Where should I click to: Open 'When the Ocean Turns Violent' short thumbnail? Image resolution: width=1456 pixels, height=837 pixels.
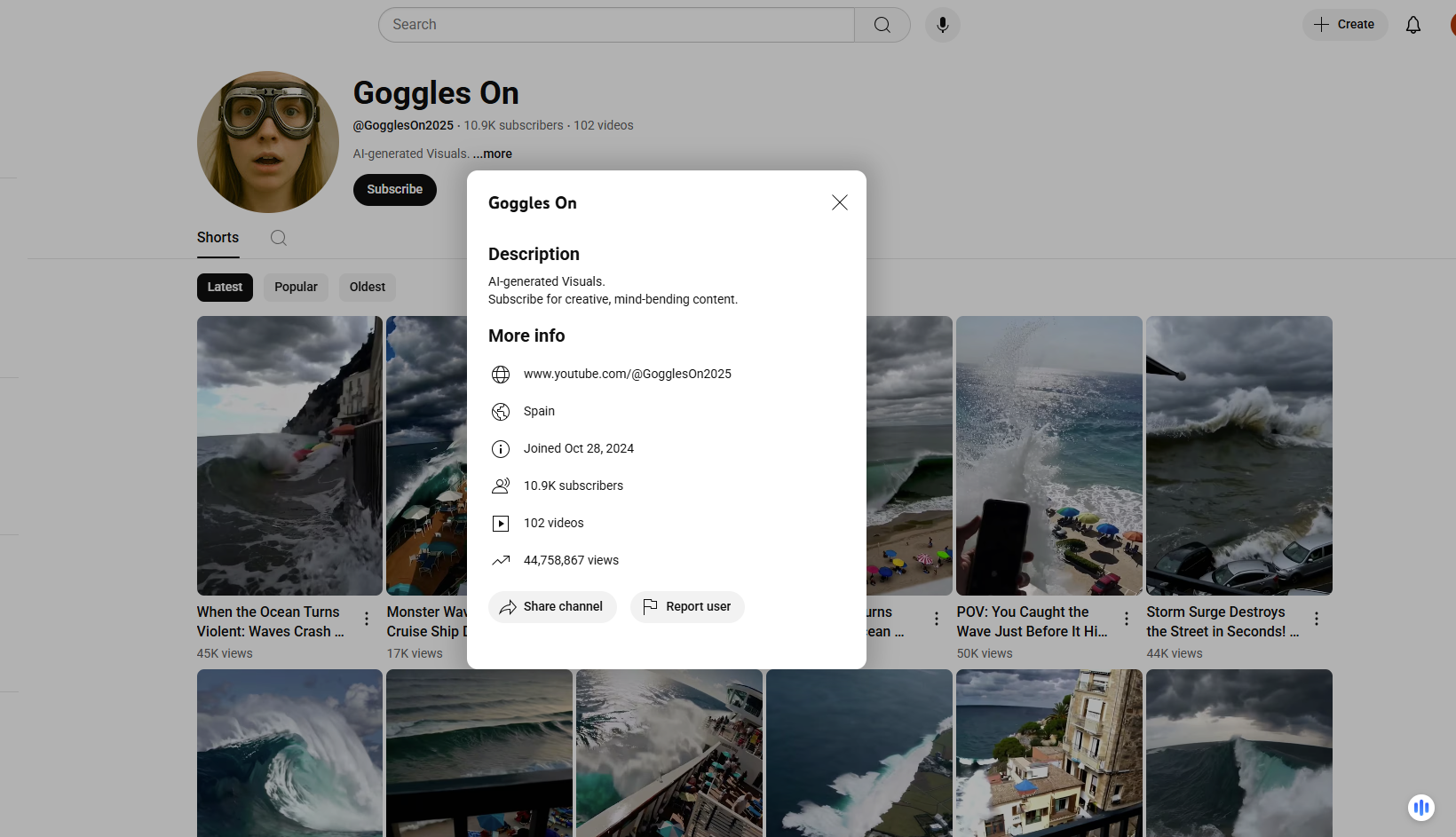click(289, 455)
